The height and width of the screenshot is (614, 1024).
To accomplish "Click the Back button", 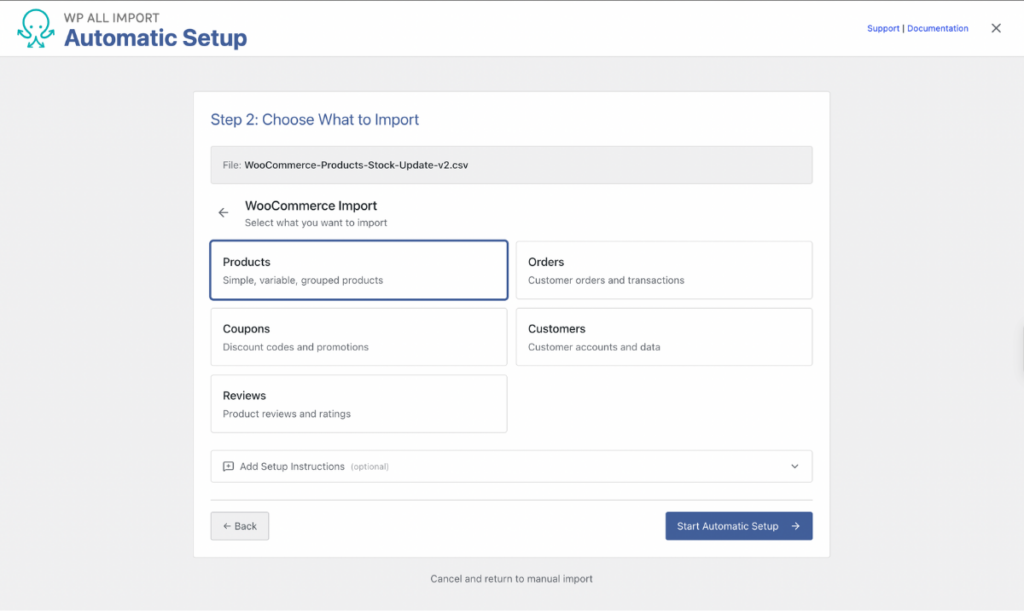I will [x=240, y=526].
